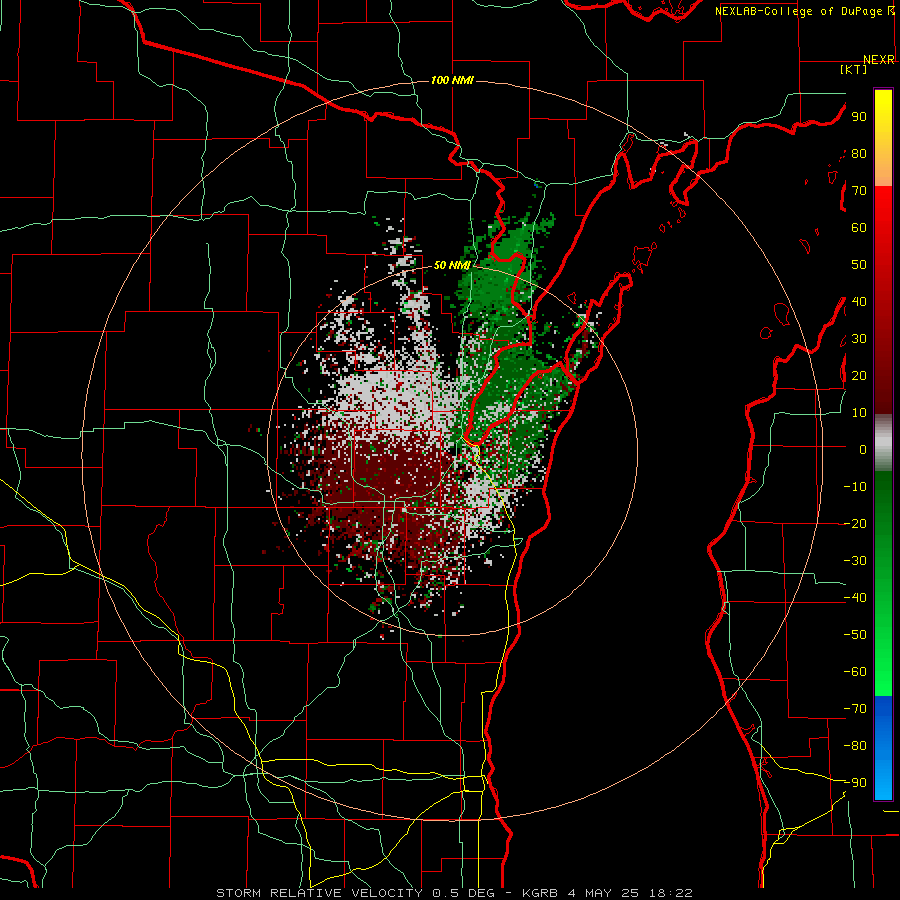Click the -80 value on the velocity scale
This screenshot has height=900, width=900.
pyautogui.click(x=855, y=746)
